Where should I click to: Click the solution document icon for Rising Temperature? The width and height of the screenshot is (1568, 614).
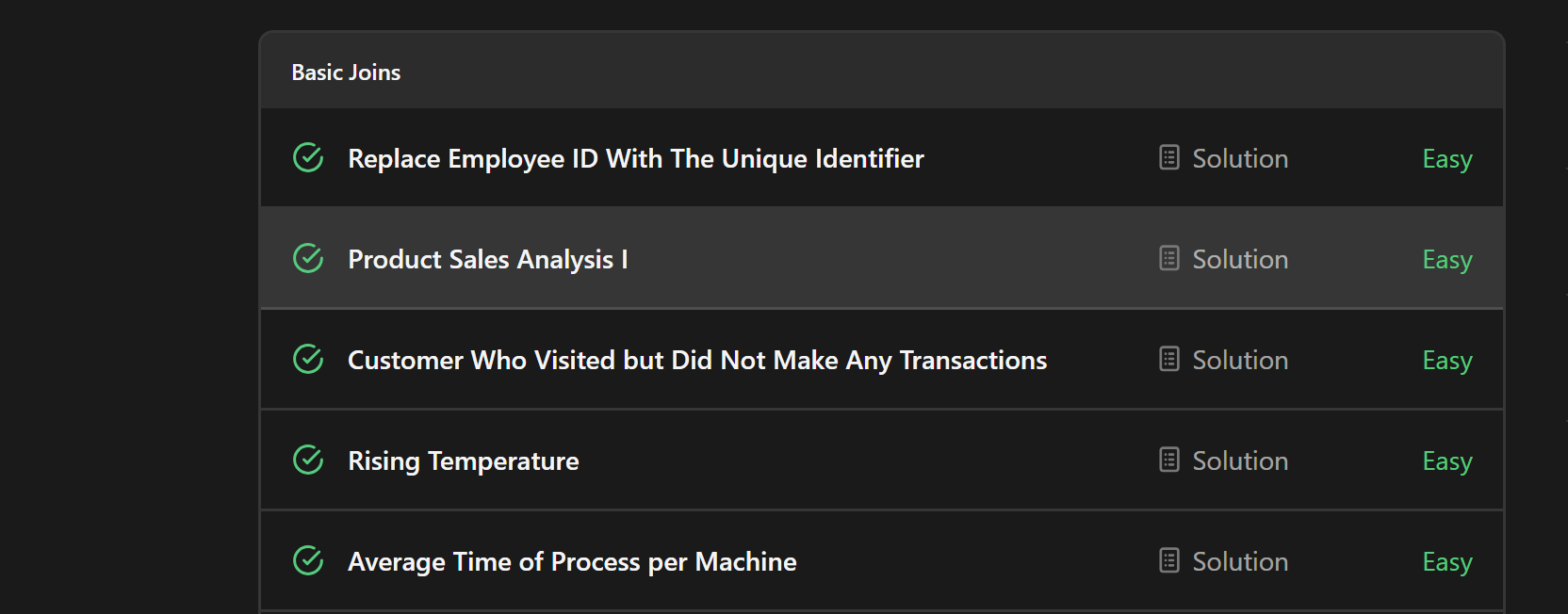click(1169, 460)
